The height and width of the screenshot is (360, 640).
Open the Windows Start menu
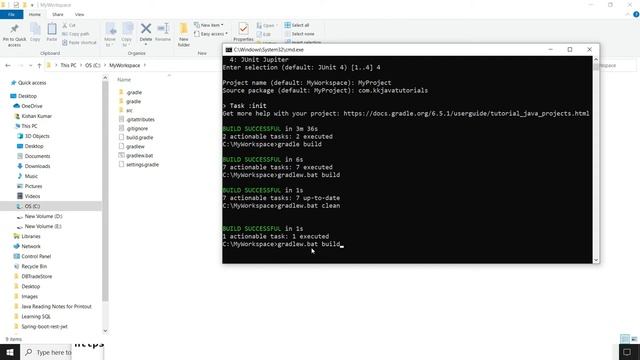10,352
